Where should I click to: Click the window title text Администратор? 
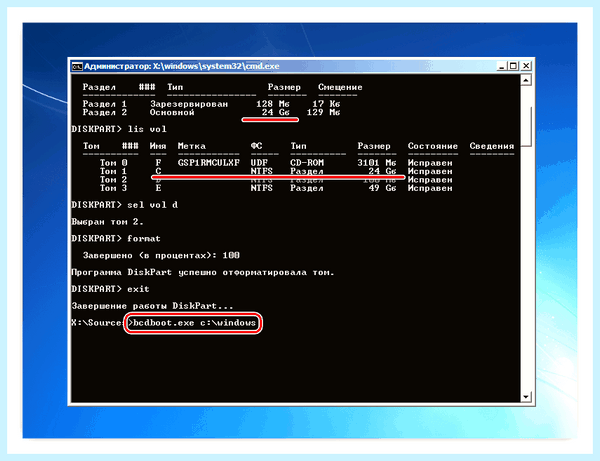[117, 66]
